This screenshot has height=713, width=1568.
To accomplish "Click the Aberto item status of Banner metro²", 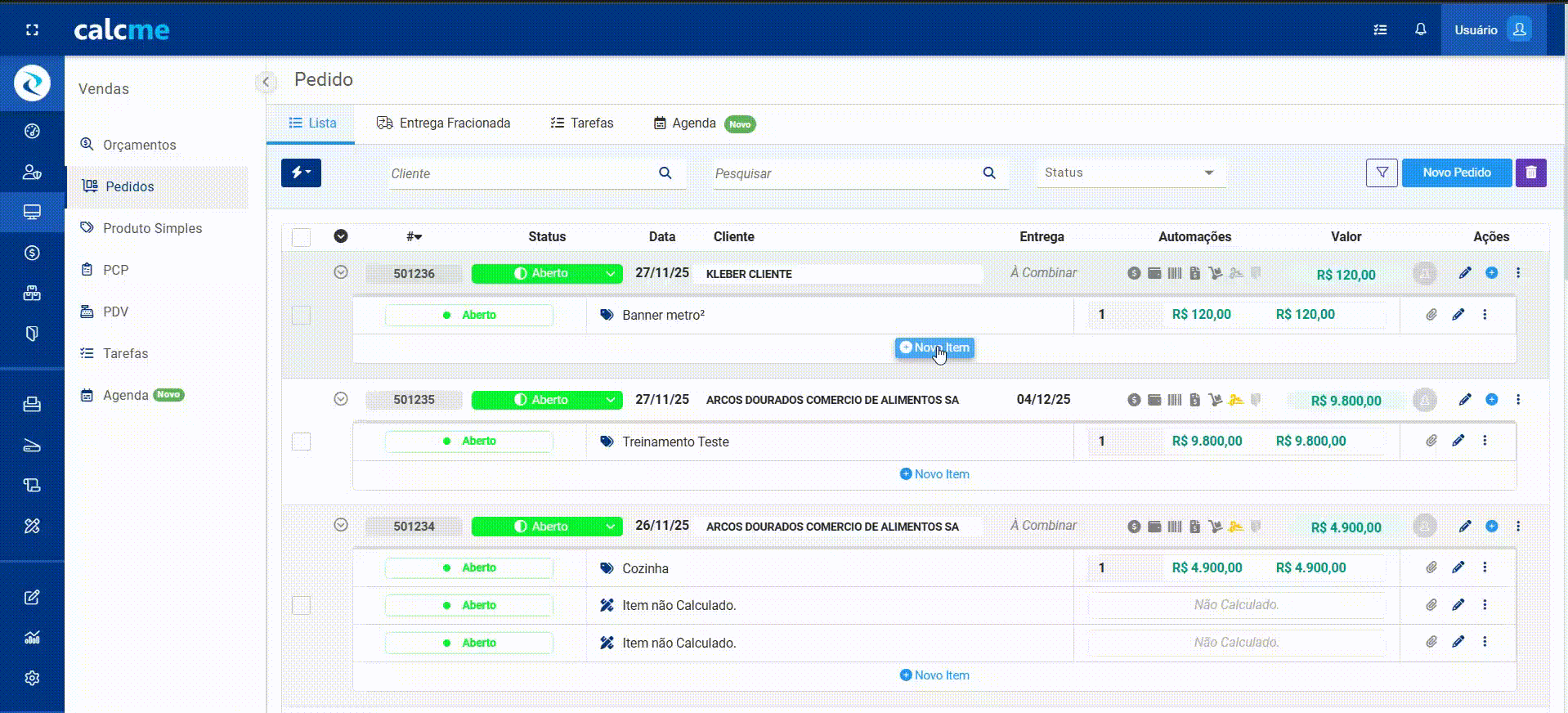I will click(x=469, y=315).
